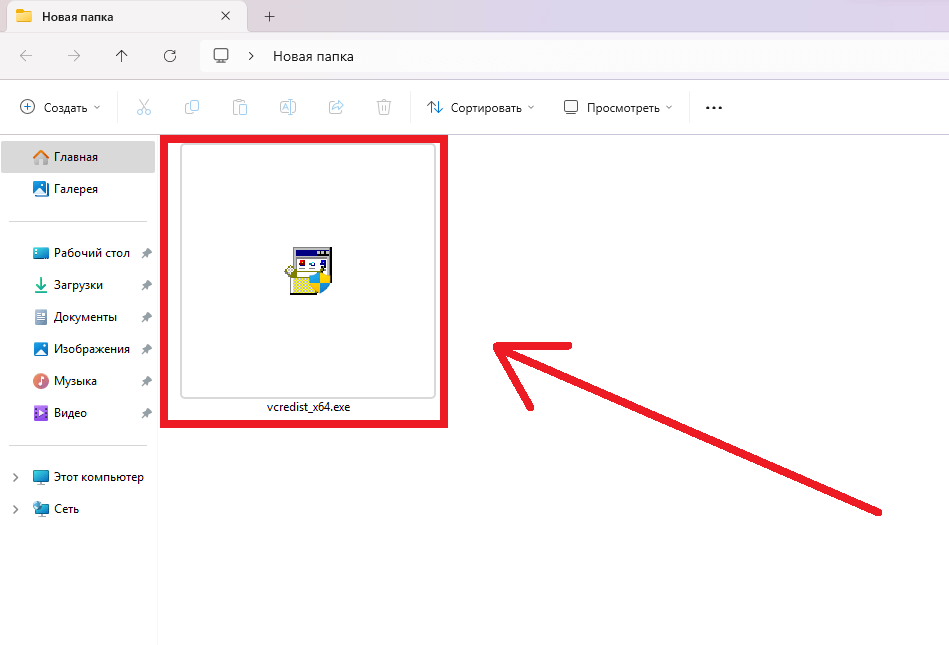Click the Share icon in toolbar
This screenshot has width=949, height=645.
tap(336, 108)
